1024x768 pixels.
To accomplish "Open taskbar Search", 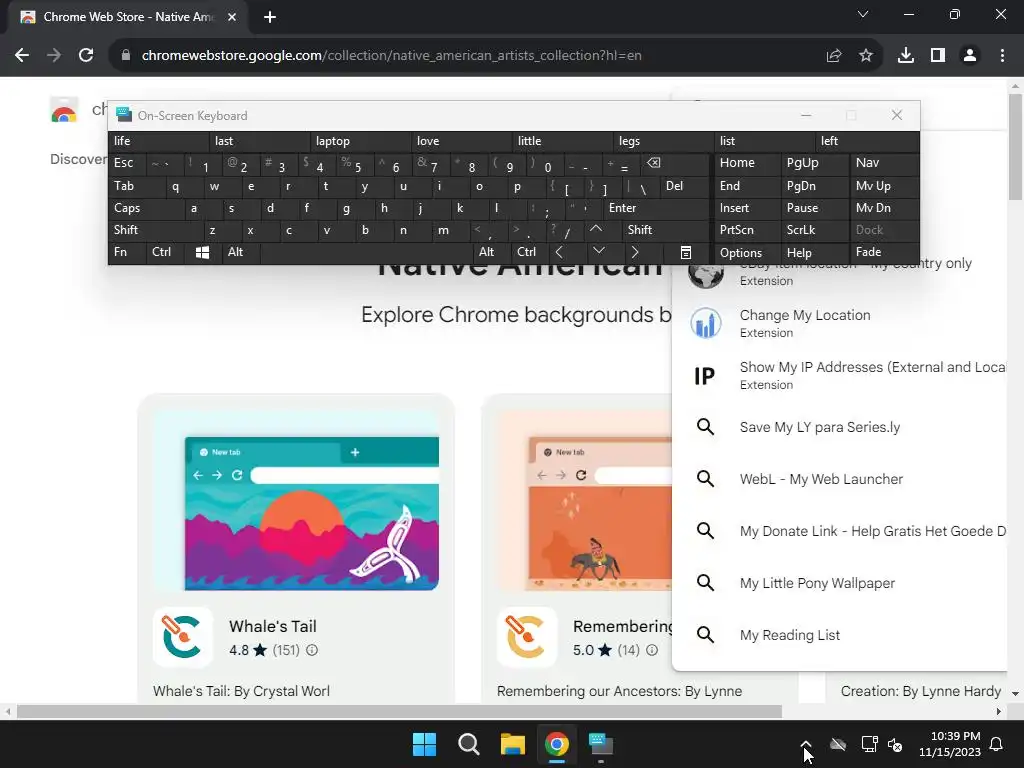I will pos(469,744).
